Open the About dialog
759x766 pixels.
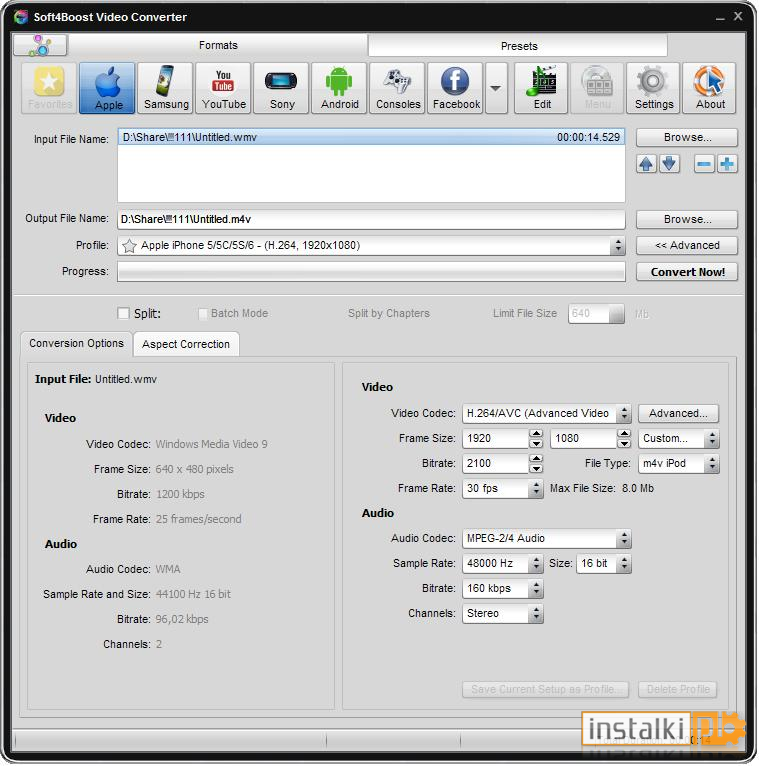tap(709, 88)
